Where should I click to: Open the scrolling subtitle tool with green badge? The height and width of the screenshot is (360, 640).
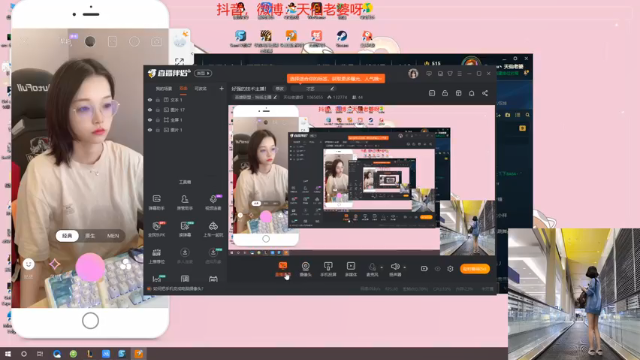coord(184,229)
